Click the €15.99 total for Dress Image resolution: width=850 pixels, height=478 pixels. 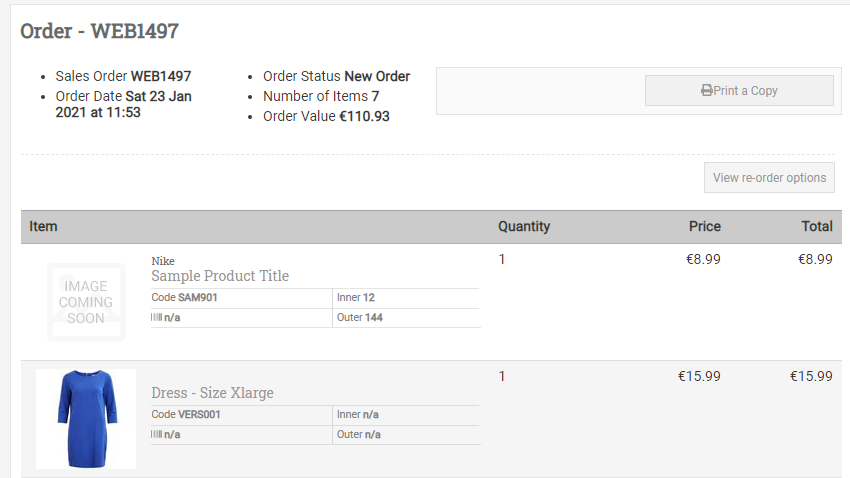coord(811,376)
